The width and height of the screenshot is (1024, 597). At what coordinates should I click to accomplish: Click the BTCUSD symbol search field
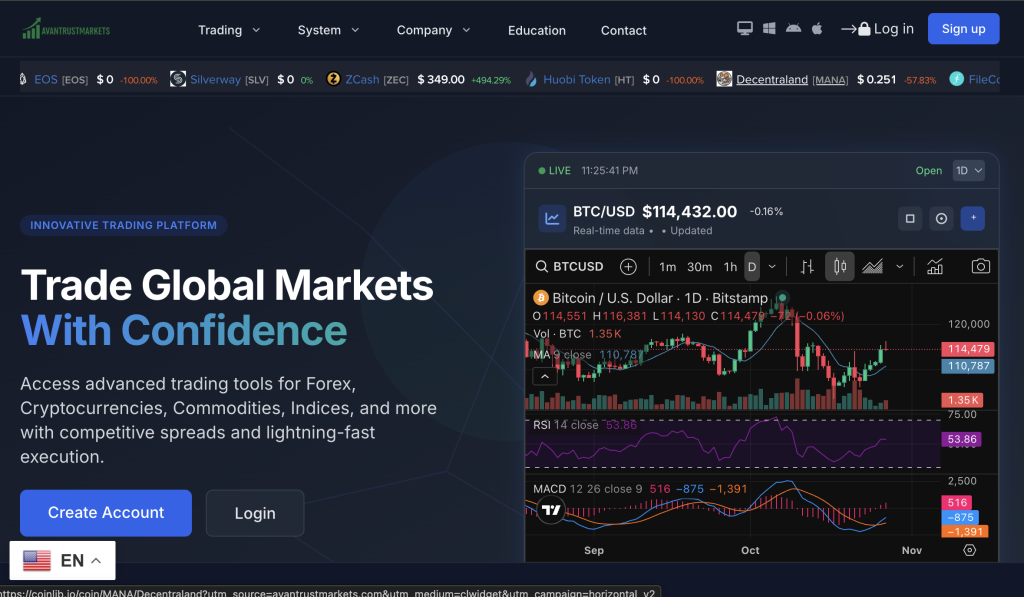570,266
